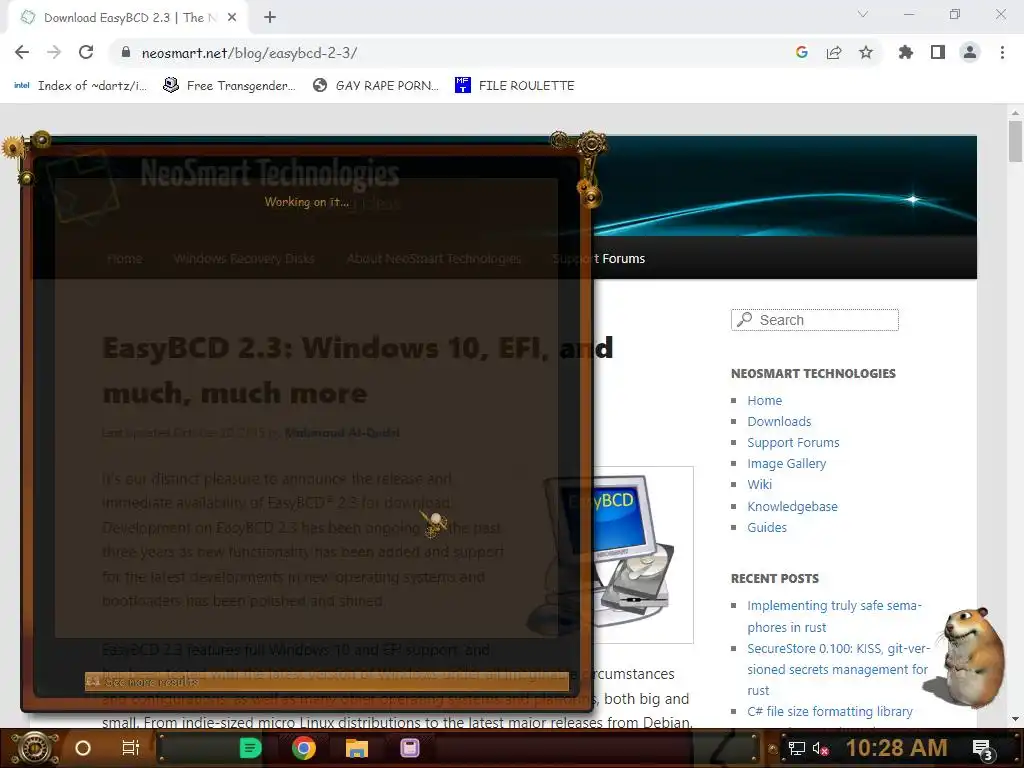Open Cortana circle on taskbar
The image size is (1024, 768).
pos(83,748)
